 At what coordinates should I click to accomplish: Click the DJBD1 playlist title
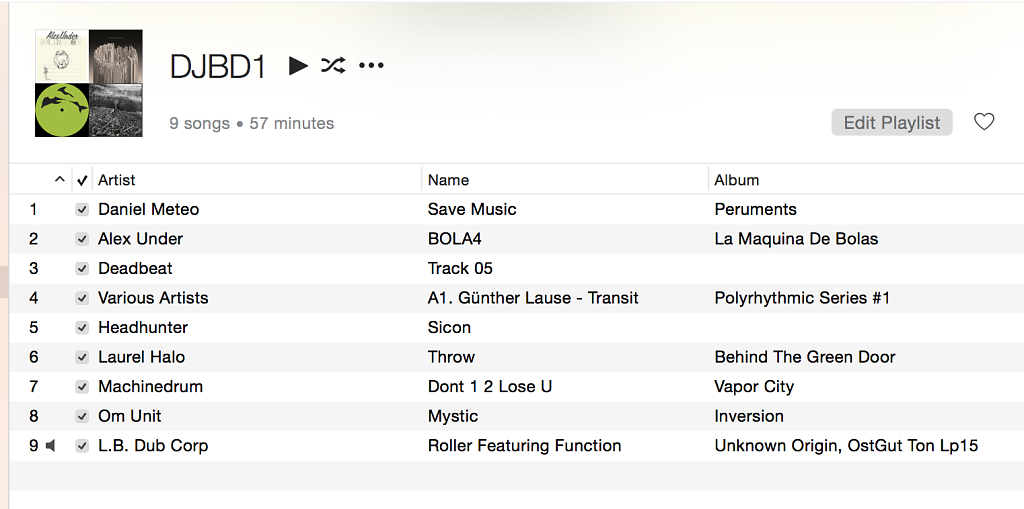[217, 67]
